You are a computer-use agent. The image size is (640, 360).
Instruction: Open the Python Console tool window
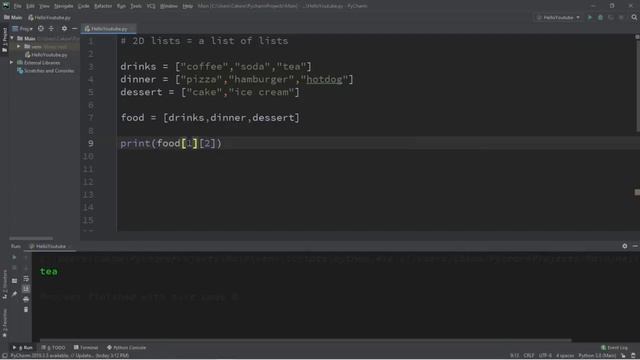click(127, 348)
